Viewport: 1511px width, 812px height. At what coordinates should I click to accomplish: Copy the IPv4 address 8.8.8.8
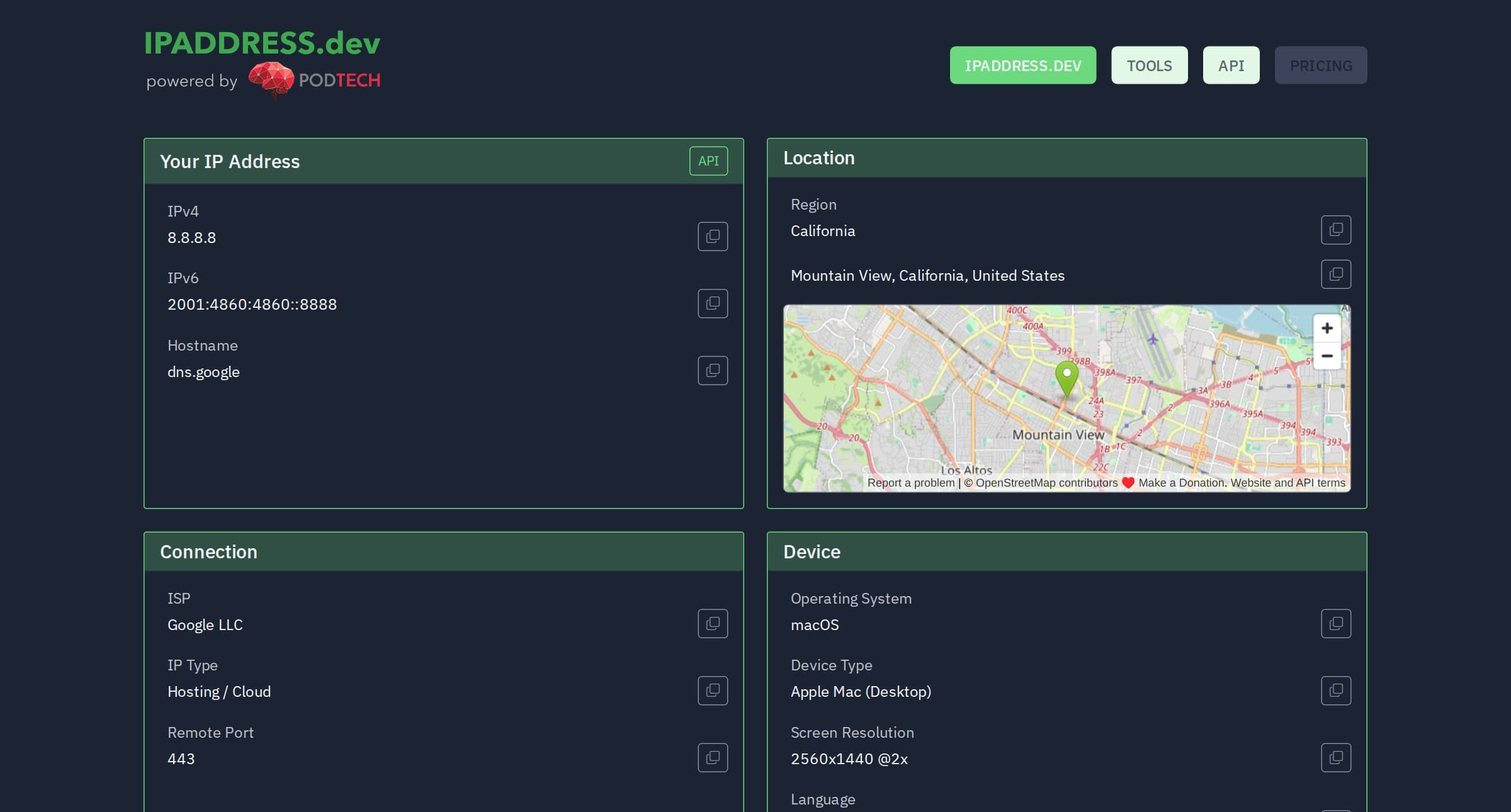tap(713, 237)
